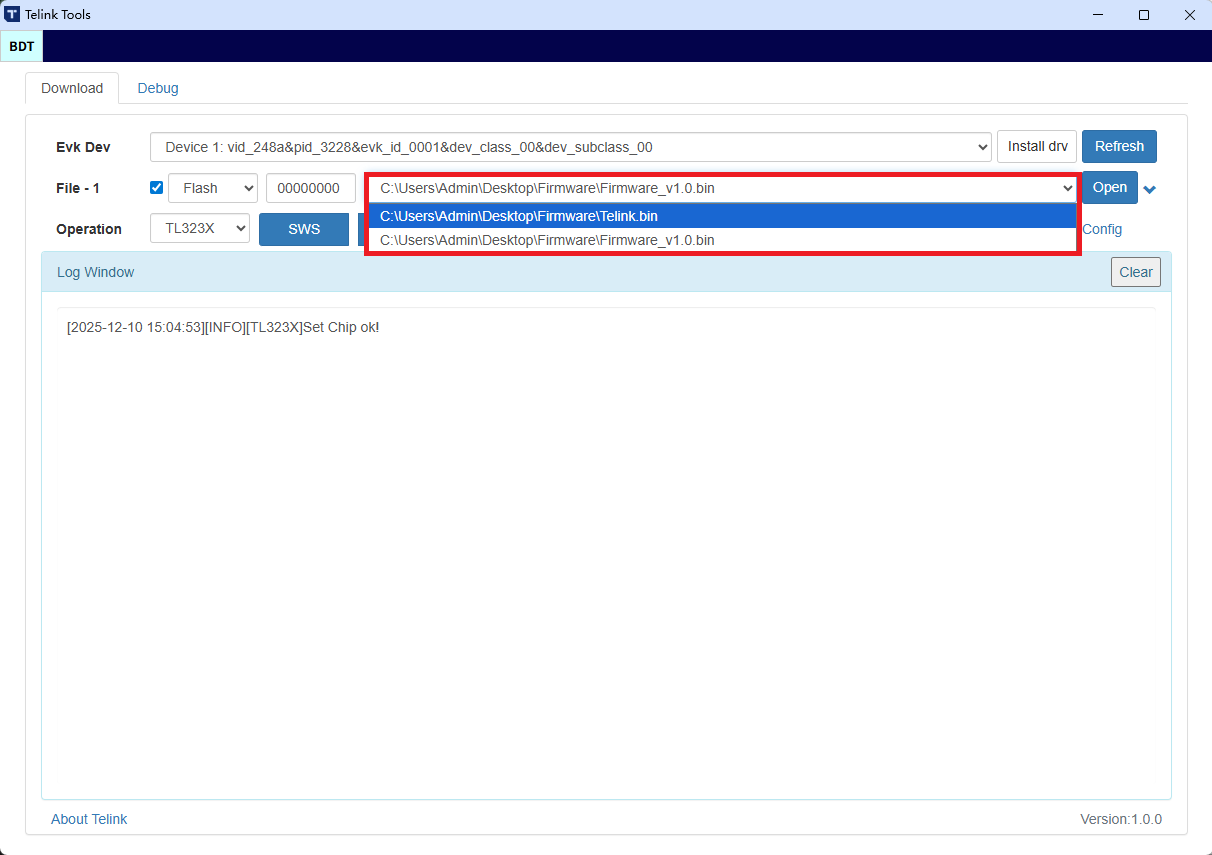Click the Open file browser button
The image size is (1212, 855).
(1109, 188)
